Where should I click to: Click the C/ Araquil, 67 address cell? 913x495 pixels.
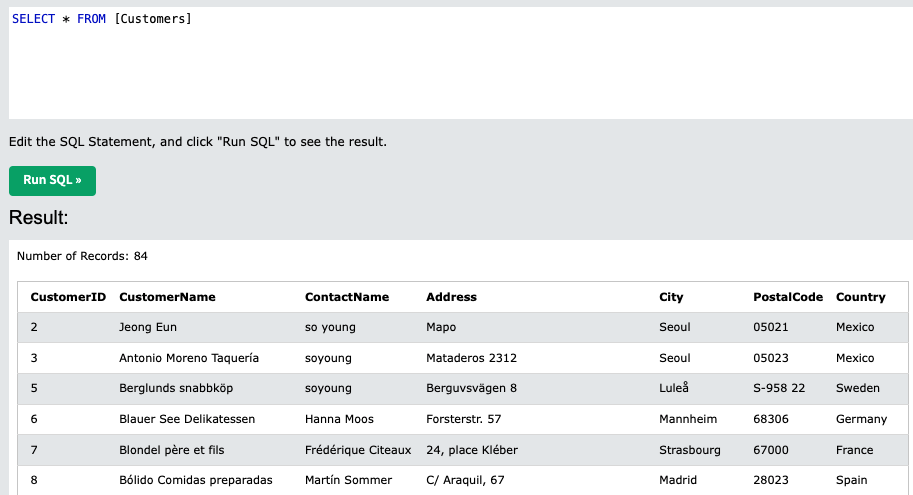pyautogui.click(x=465, y=480)
